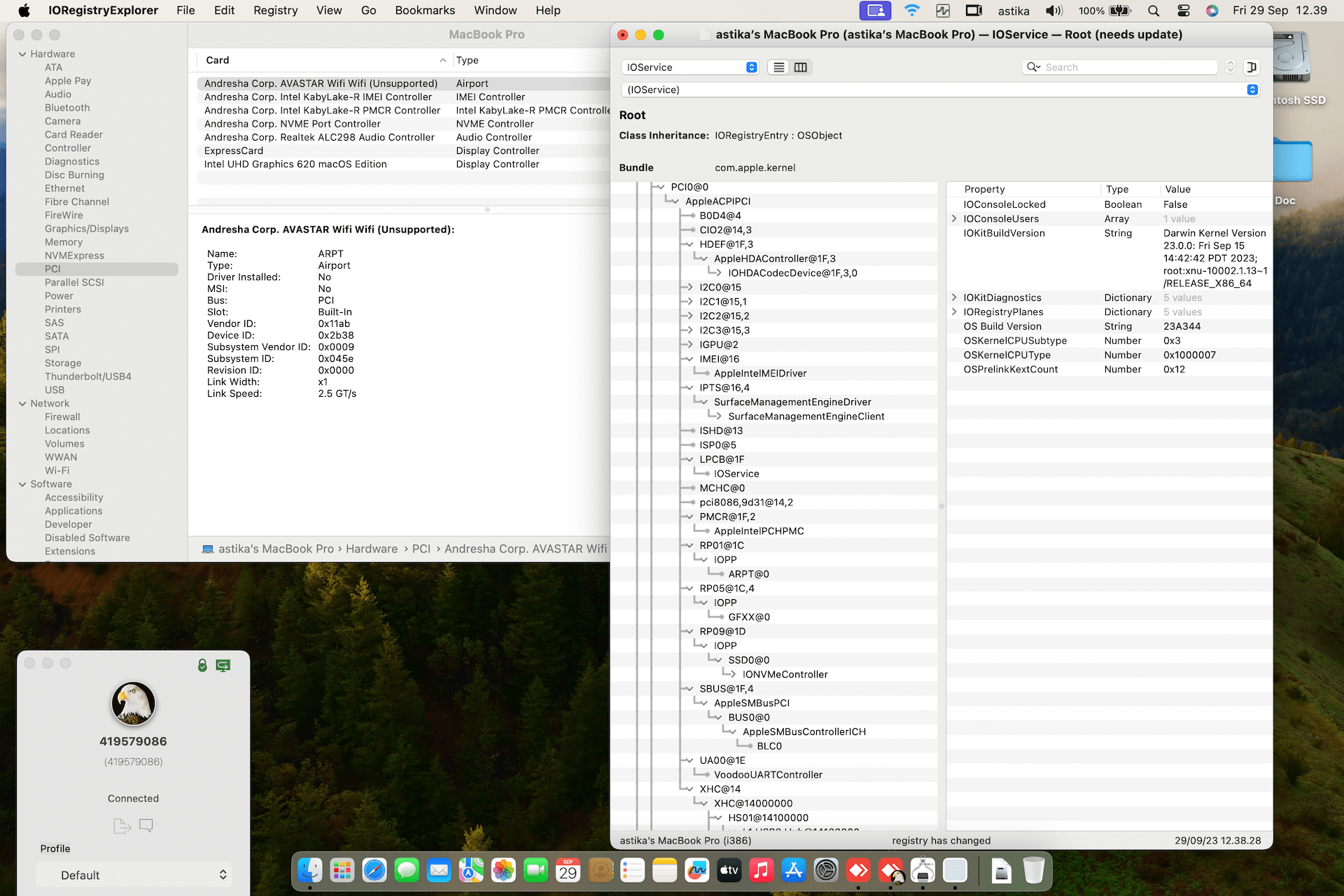1344x896 pixels.
Task: Open Apple TV from the Dock
Action: [729, 871]
